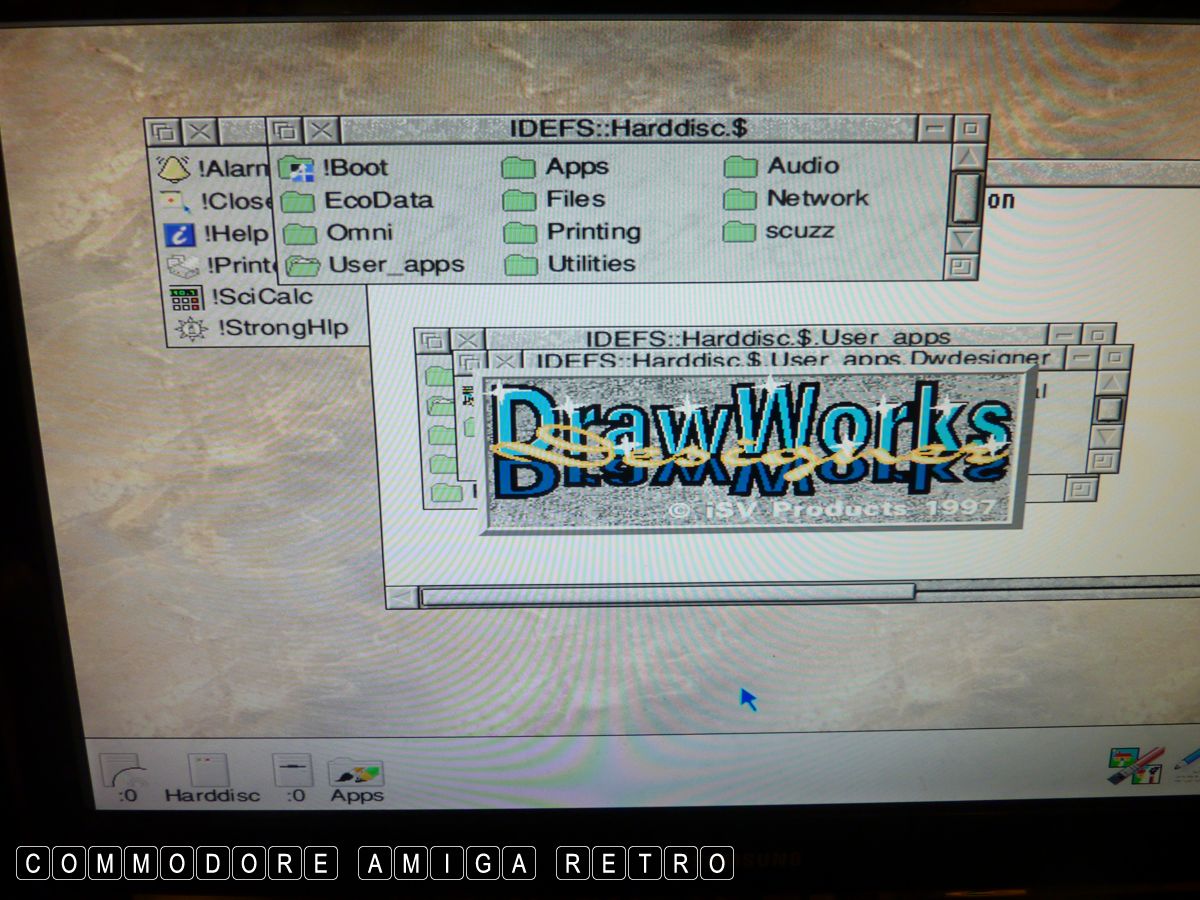Click the Files folder in Harddisc.$
The width and height of the screenshot is (1200, 900).
[x=521, y=200]
